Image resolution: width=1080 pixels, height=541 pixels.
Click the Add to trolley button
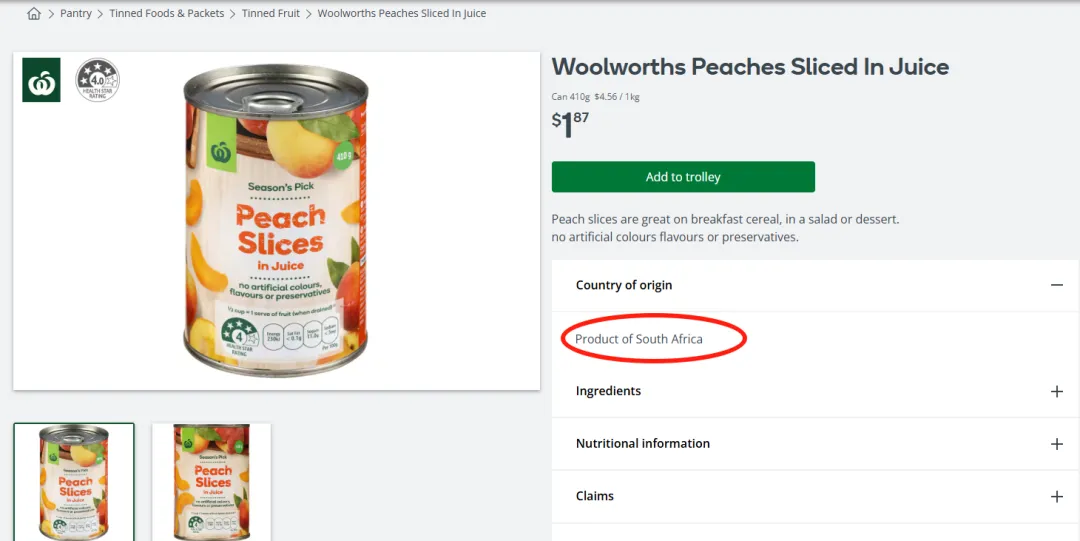click(x=683, y=177)
